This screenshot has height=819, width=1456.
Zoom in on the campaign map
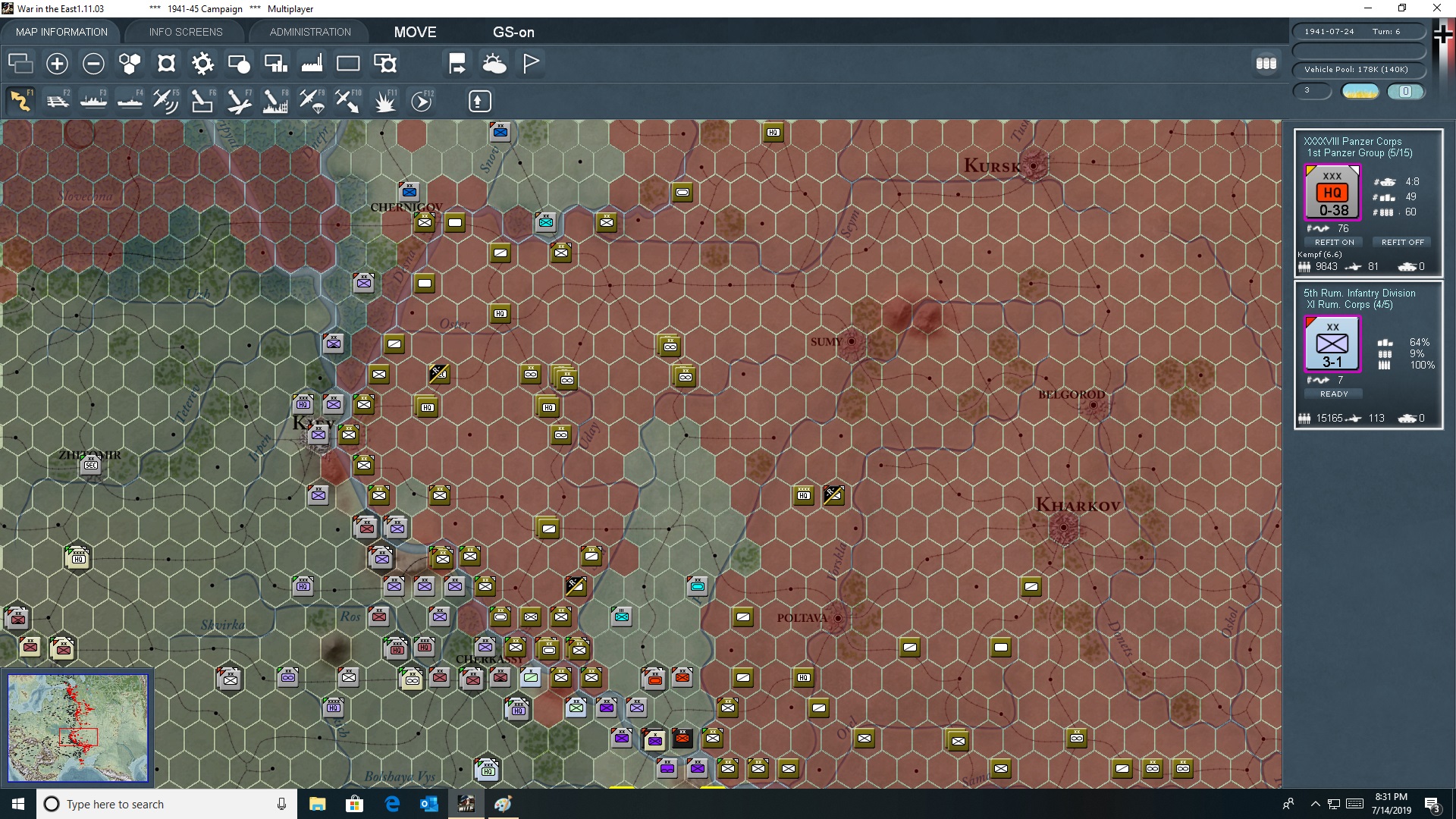click(57, 64)
